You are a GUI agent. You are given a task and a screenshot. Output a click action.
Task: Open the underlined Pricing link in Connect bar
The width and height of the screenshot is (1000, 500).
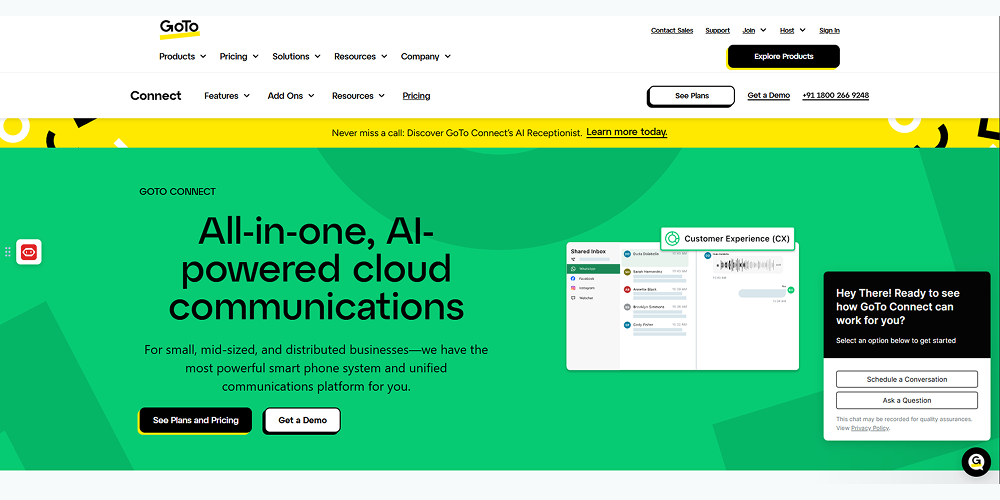coord(416,96)
